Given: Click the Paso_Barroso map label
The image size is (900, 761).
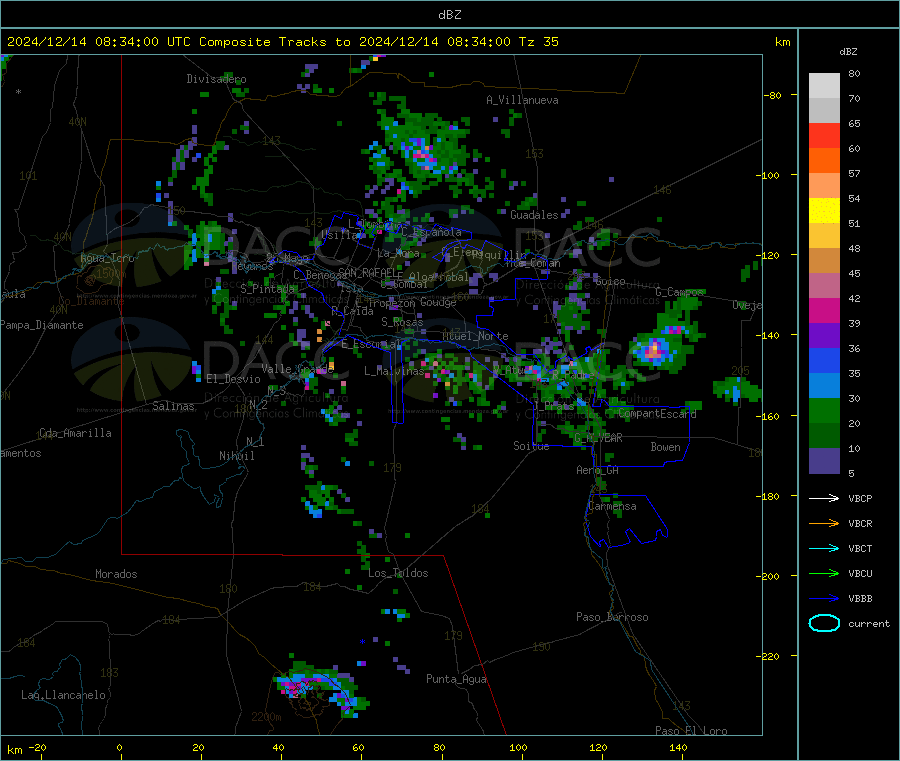Looking at the screenshot, I should pyautogui.click(x=612, y=617).
